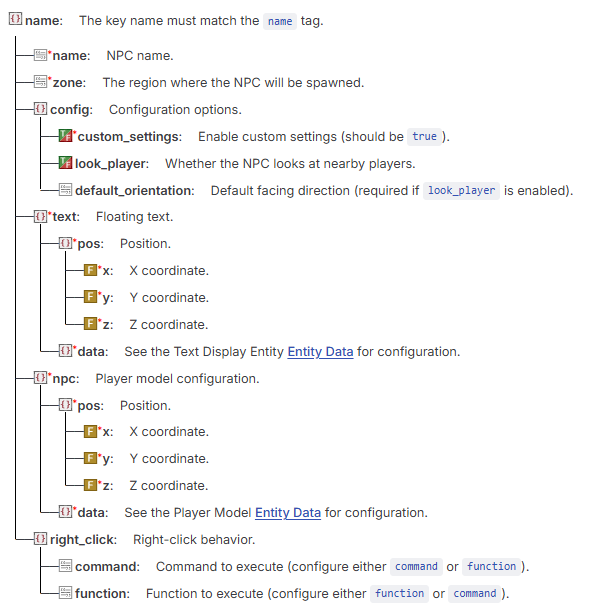Click the string icon beside default_orientation

click(x=65, y=190)
